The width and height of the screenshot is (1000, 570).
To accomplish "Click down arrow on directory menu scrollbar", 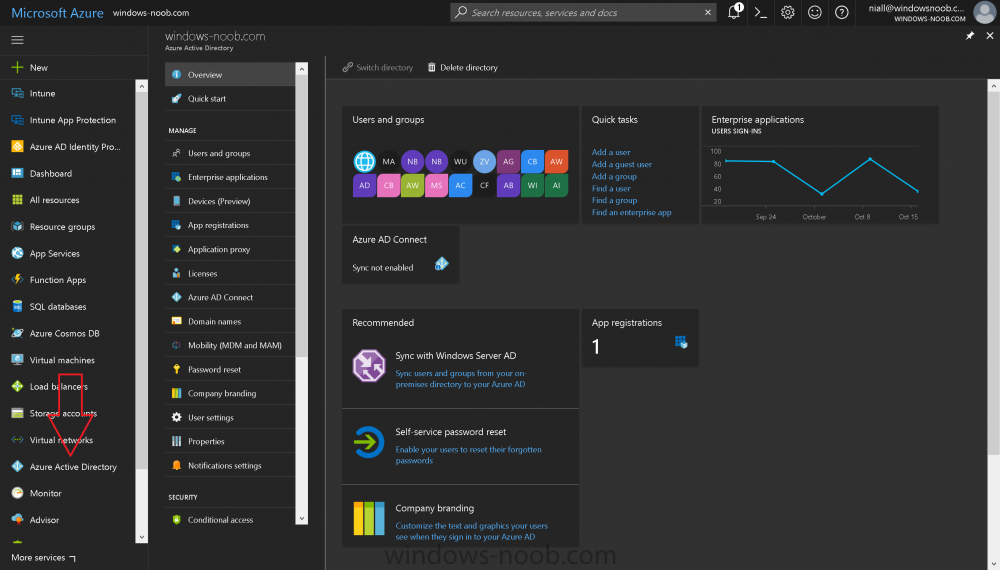I will click(302, 519).
